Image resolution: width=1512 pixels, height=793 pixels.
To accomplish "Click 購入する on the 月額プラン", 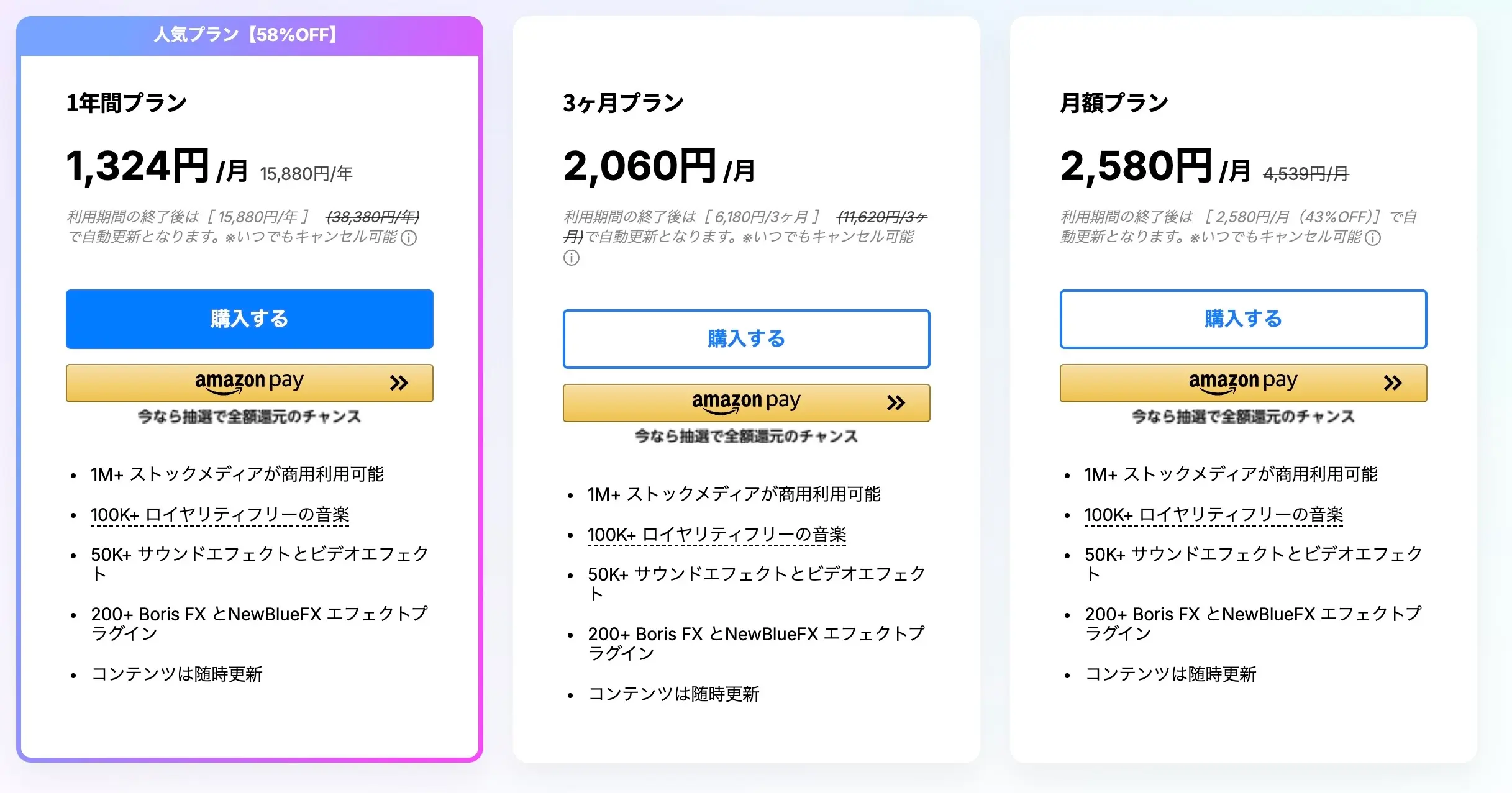I will tap(1243, 319).
